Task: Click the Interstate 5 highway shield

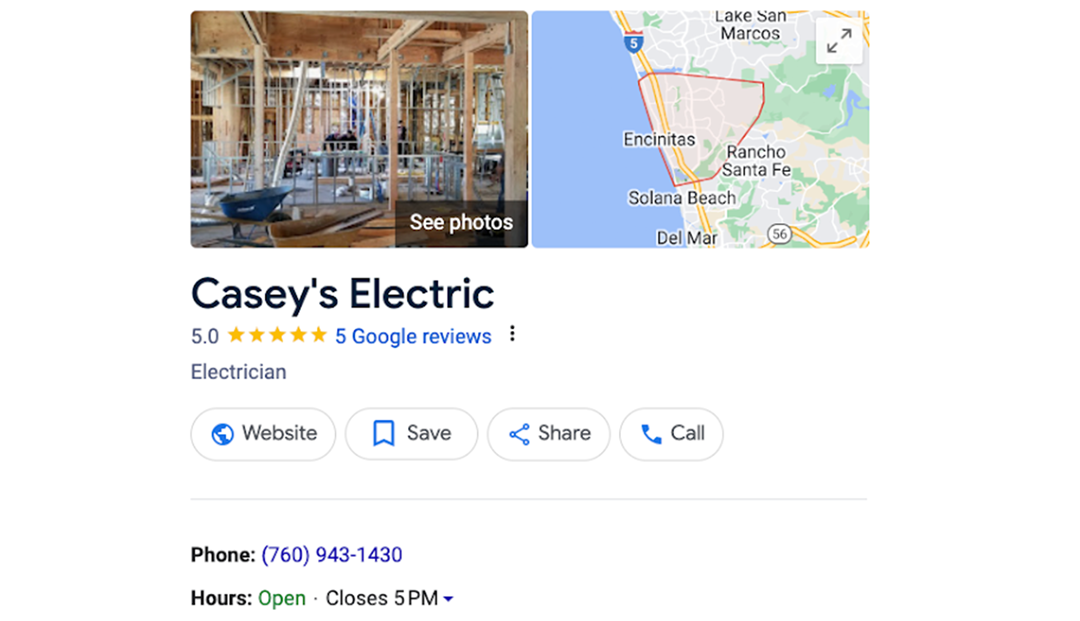Action: (632, 43)
